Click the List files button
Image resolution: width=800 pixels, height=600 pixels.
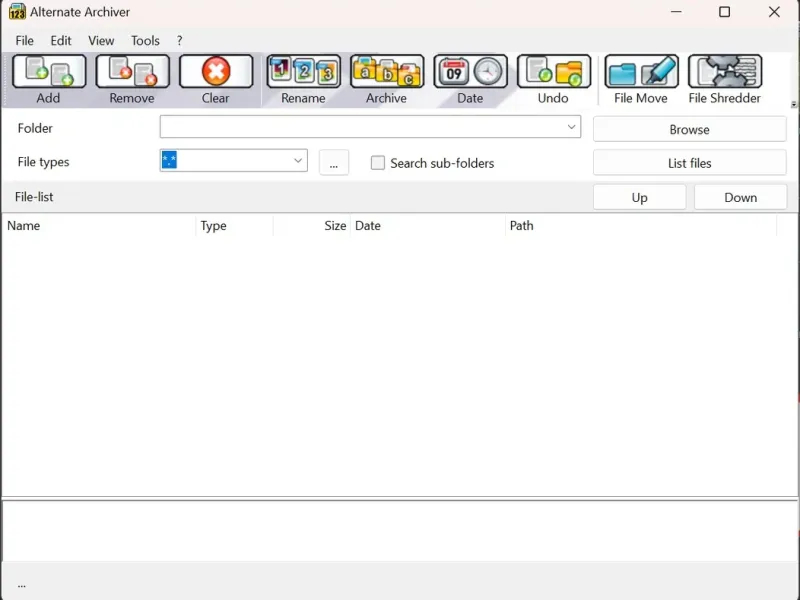tap(689, 163)
